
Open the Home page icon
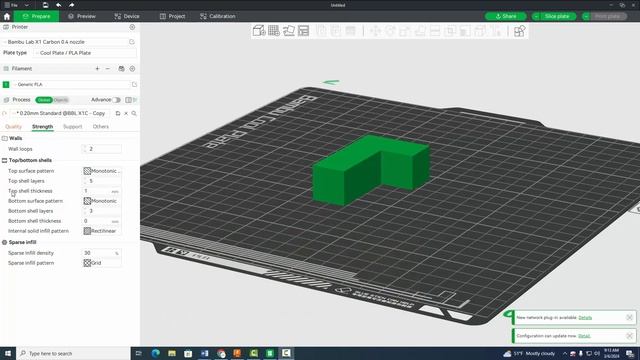coord(7,16)
